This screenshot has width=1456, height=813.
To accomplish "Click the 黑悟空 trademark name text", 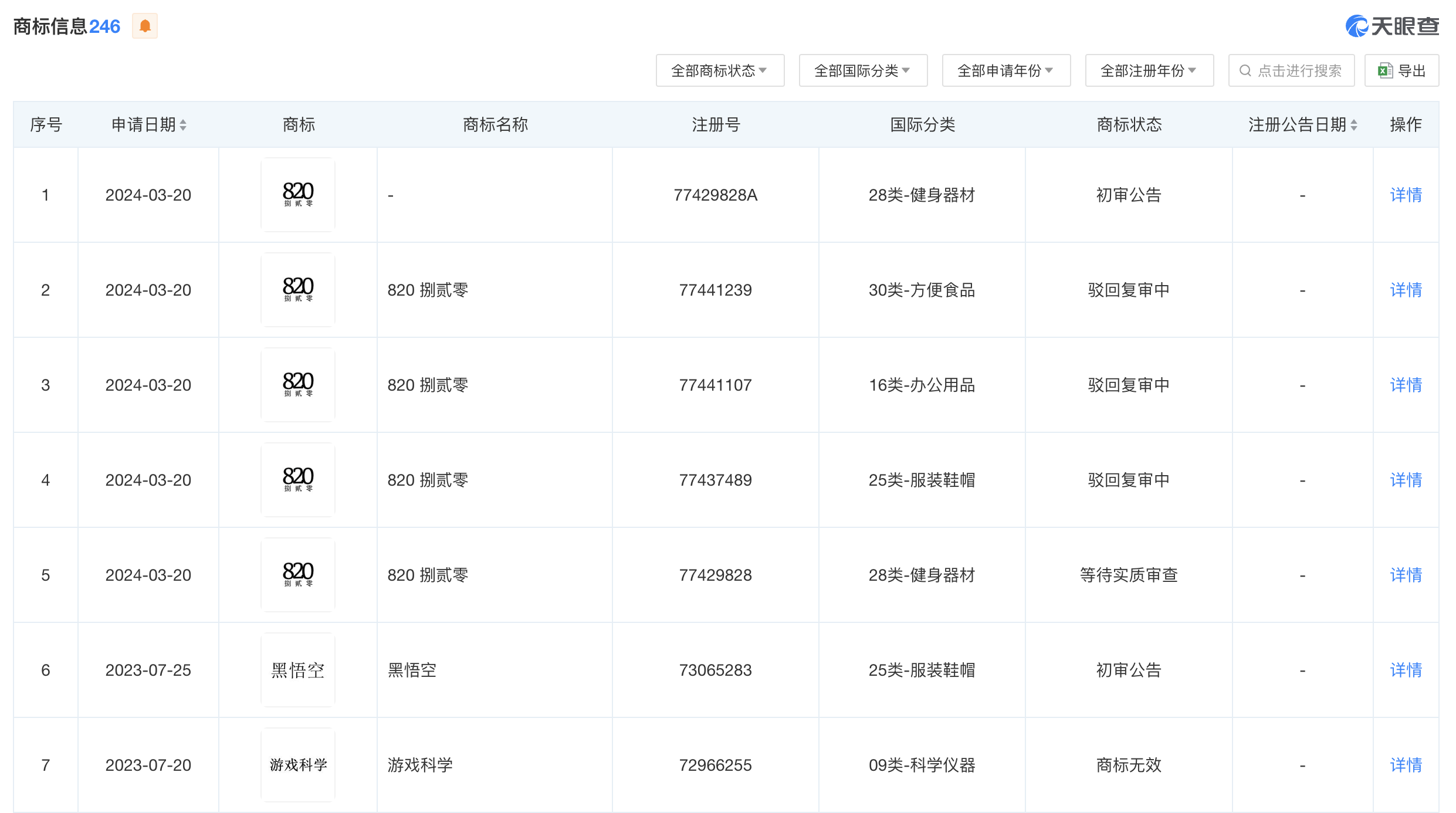I will 412,670.
